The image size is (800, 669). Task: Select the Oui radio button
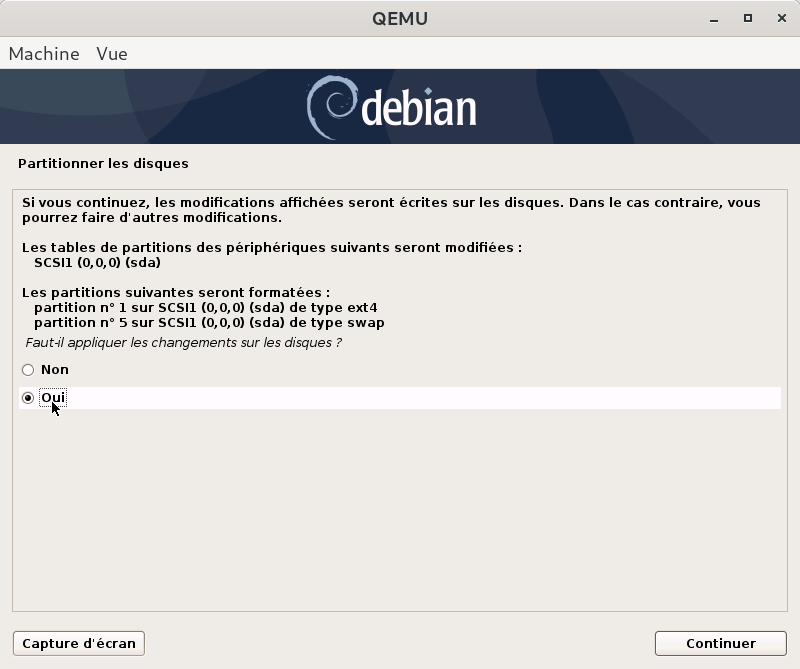coord(28,398)
